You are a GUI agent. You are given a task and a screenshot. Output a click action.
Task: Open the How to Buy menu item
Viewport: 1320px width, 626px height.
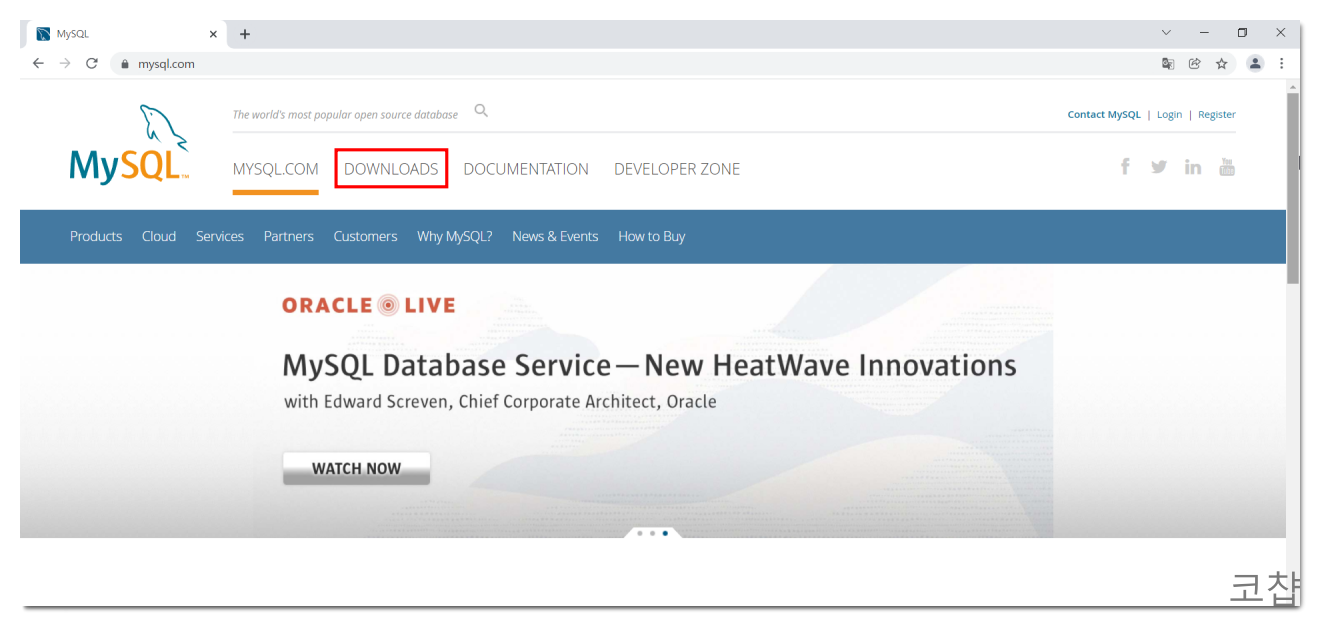coord(651,236)
